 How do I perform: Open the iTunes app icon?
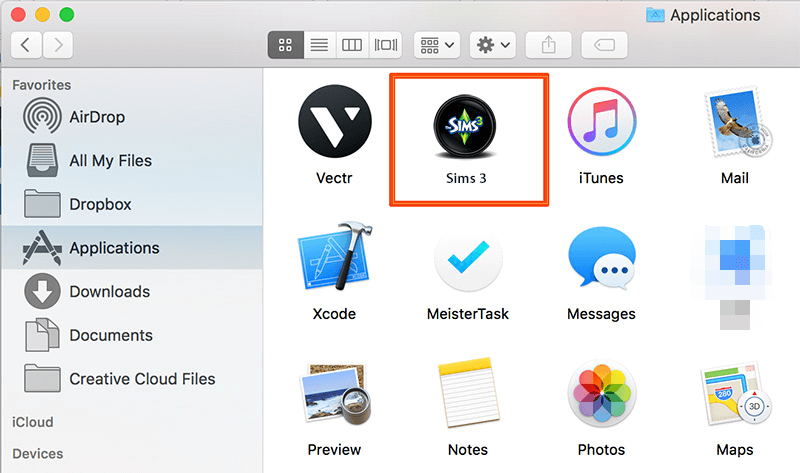(x=602, y=121)
